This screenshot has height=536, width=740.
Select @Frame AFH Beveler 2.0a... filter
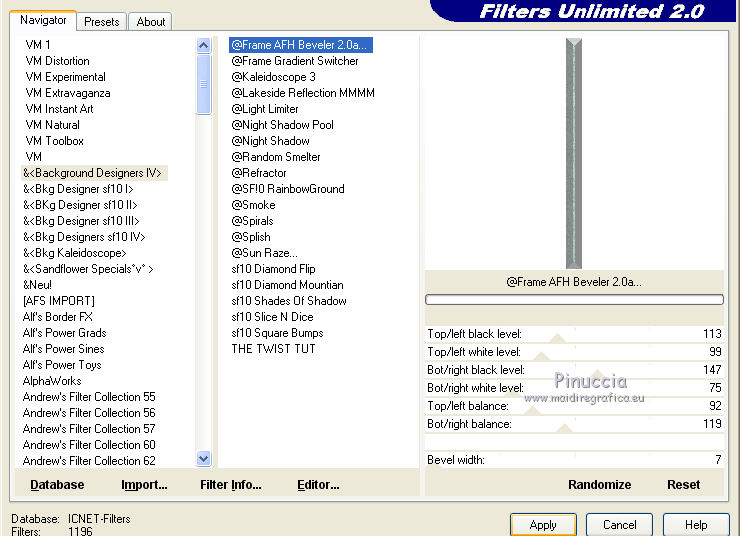point(301,45)
